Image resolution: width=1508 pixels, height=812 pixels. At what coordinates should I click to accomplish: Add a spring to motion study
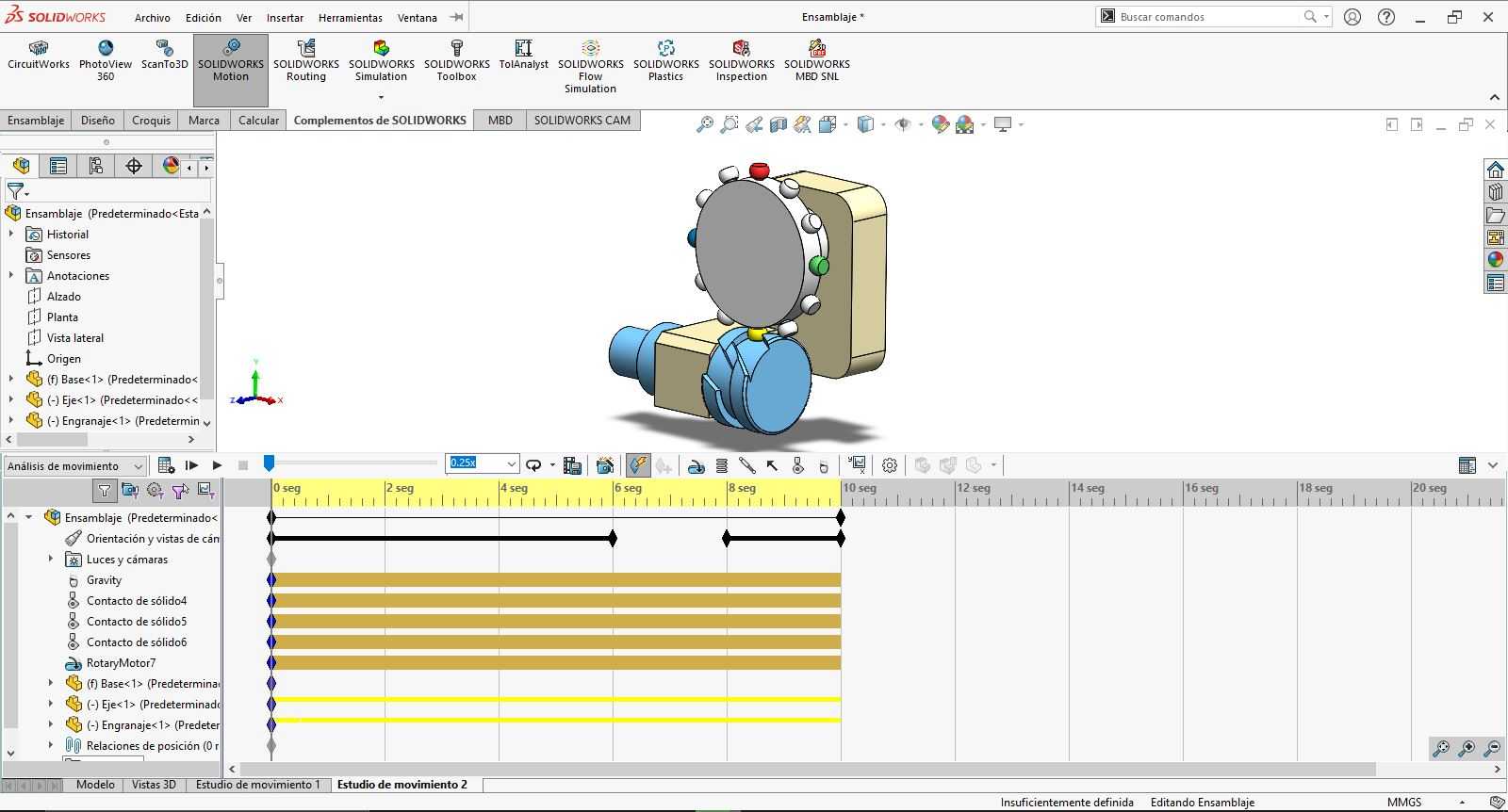coord(721,465)
